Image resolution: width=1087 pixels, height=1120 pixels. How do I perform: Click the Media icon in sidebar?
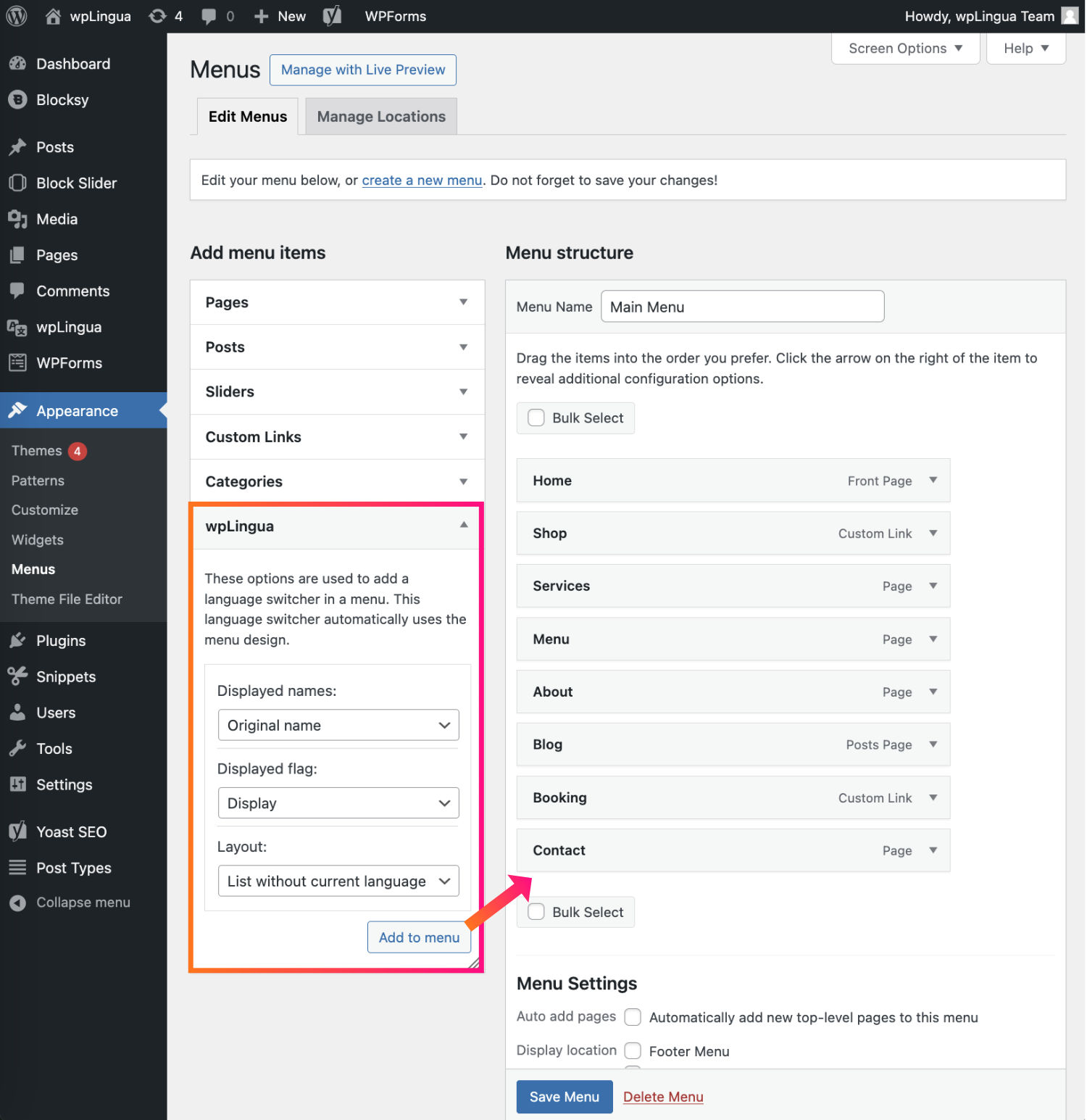(17, 219)
